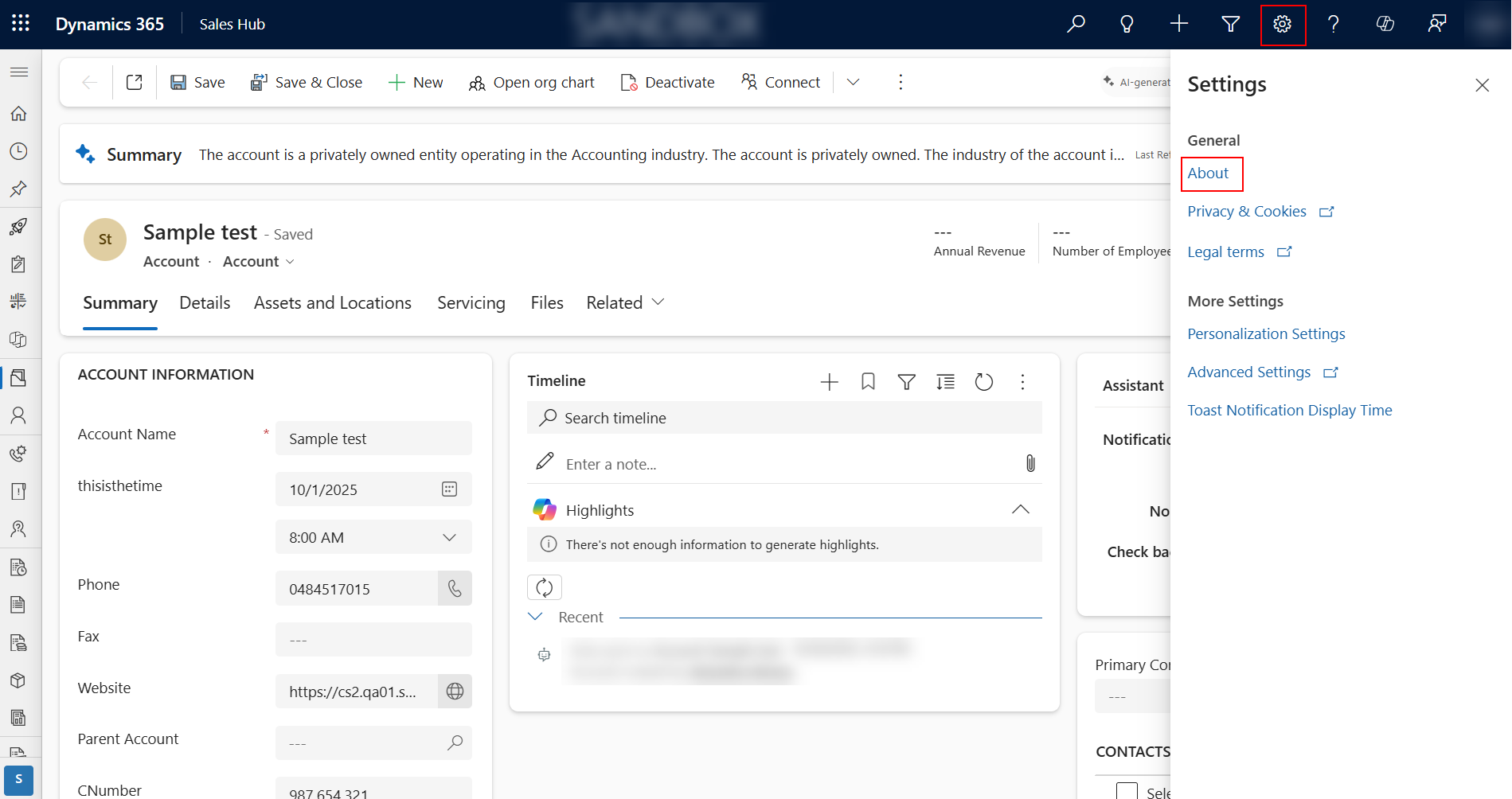
Task: Tick the contacts Select checkbox
Action: [x=1127, y=792]
